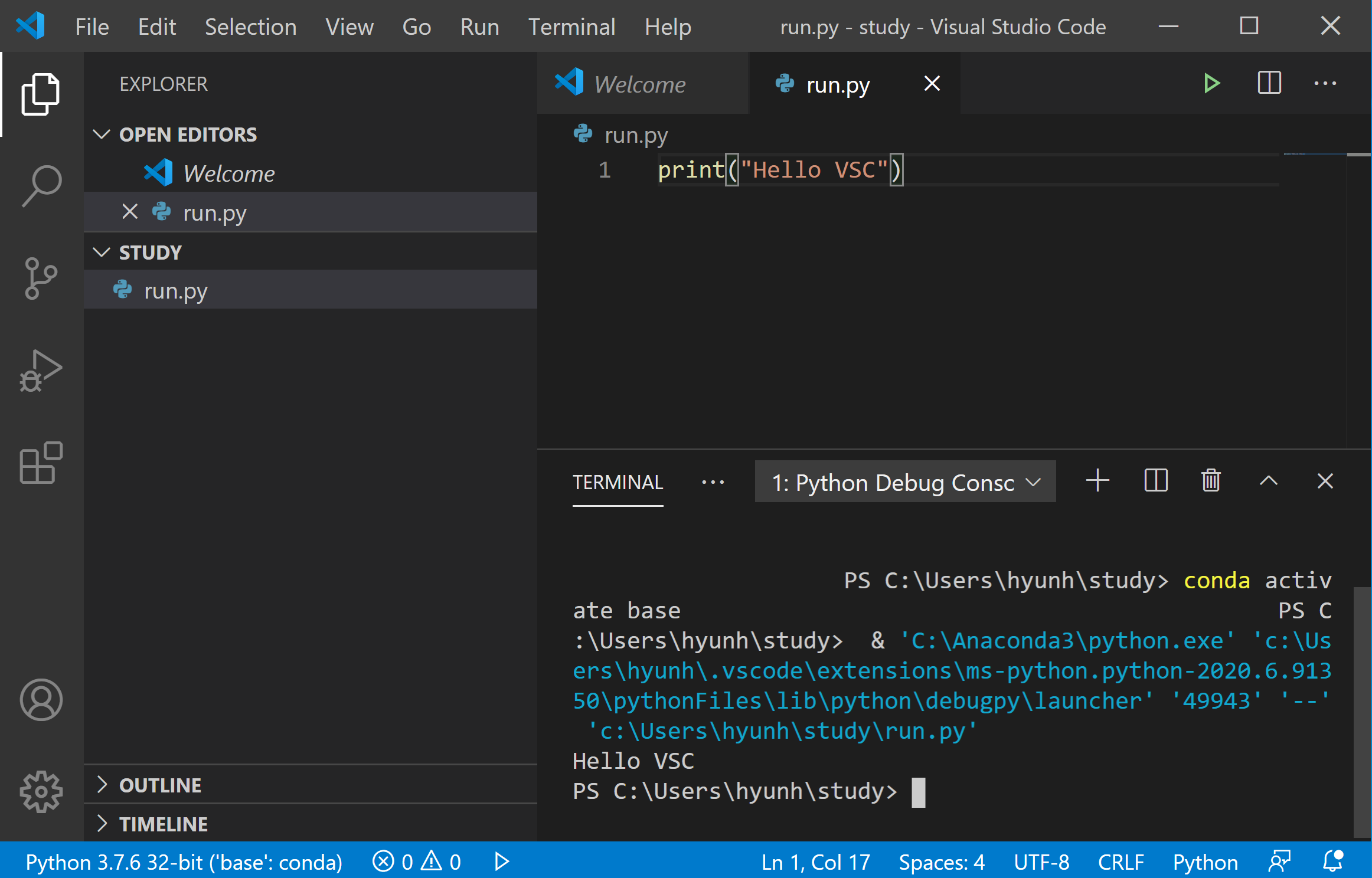Toggle split terminal button
The image size is (1372, 878).
pos(1155,481)
